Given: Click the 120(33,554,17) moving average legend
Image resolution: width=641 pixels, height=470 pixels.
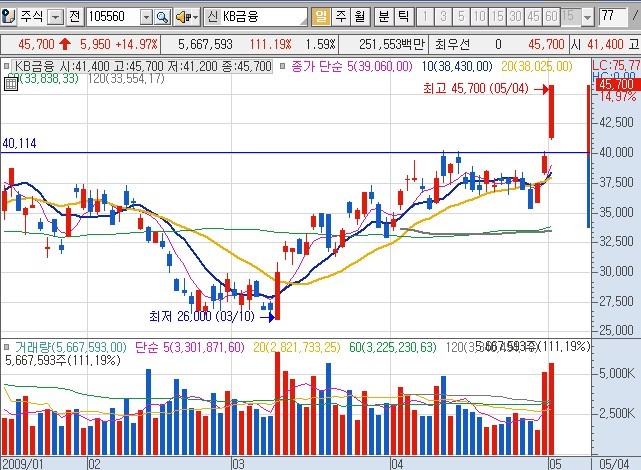Looking at the screenshot, I should [126, 78].
